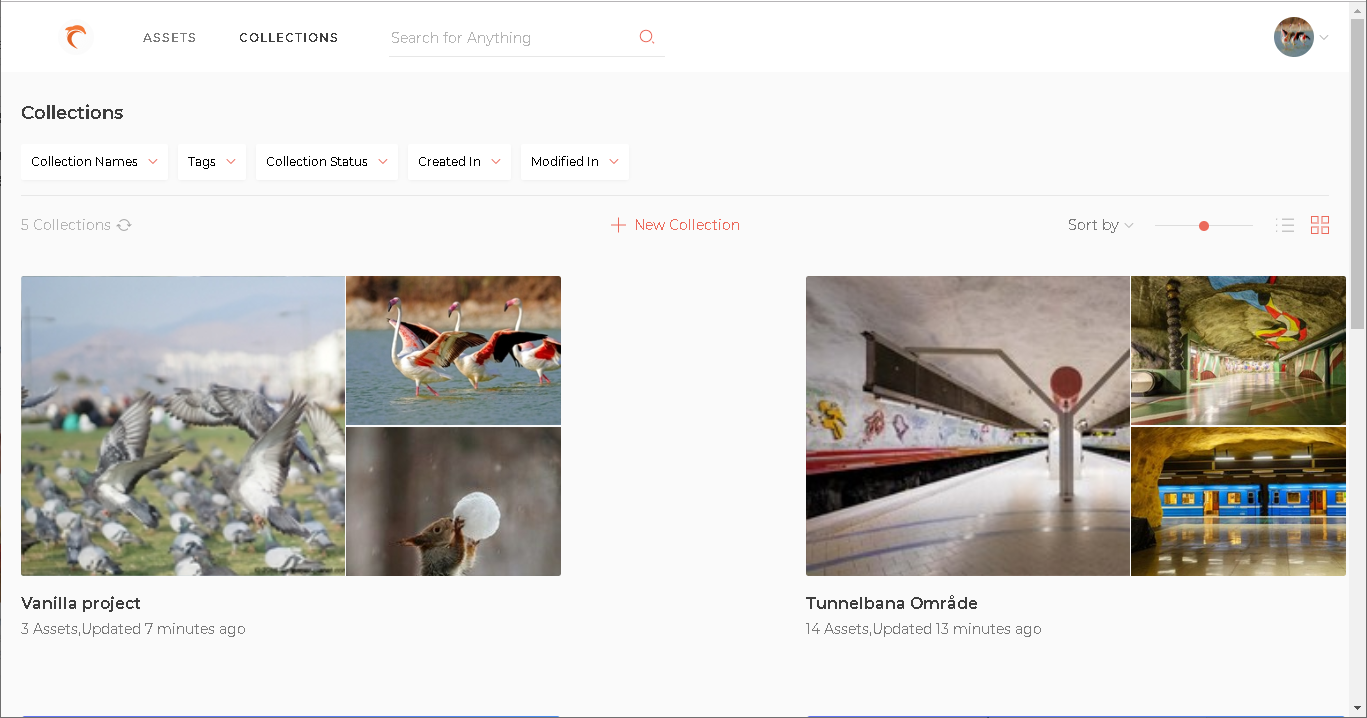The width and height of the screenshot is (1367, 718).
Task: Click the plus icon for New Collection
Action: point(618,225)
